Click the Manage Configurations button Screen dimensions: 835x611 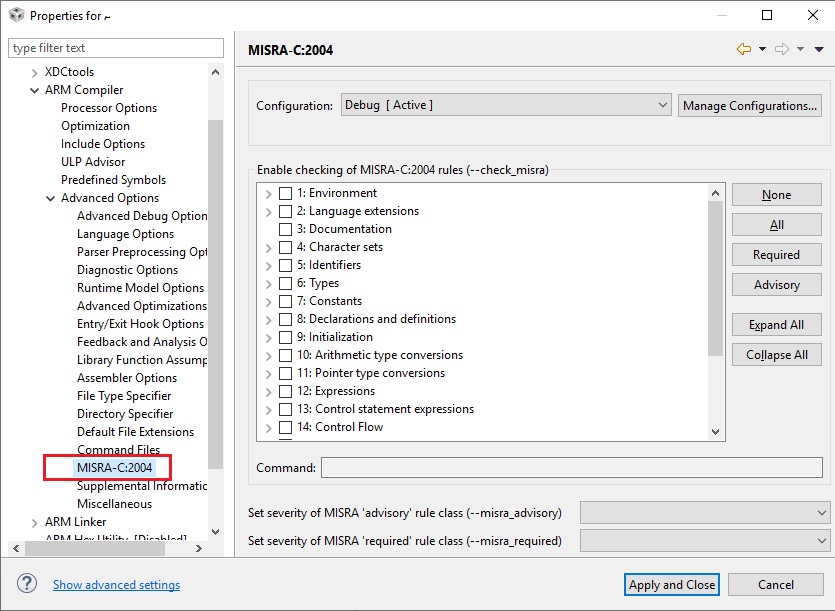tap(749, 105)
